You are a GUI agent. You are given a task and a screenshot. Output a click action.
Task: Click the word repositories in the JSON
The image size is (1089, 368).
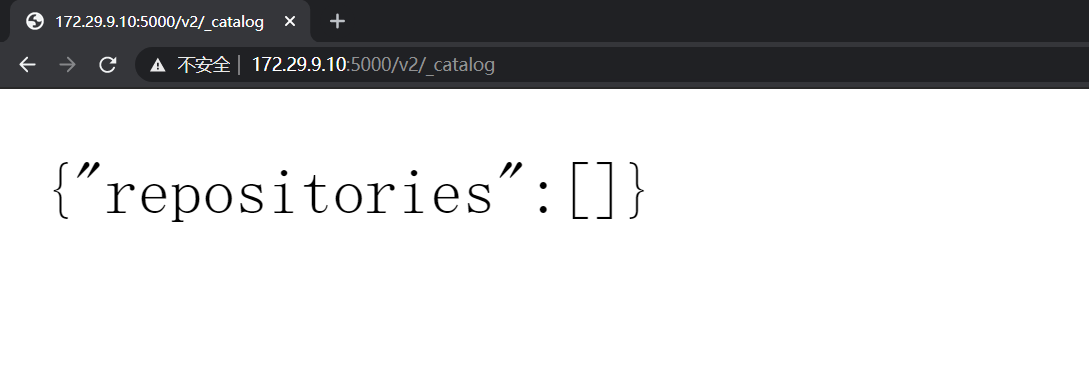[298, 194]
